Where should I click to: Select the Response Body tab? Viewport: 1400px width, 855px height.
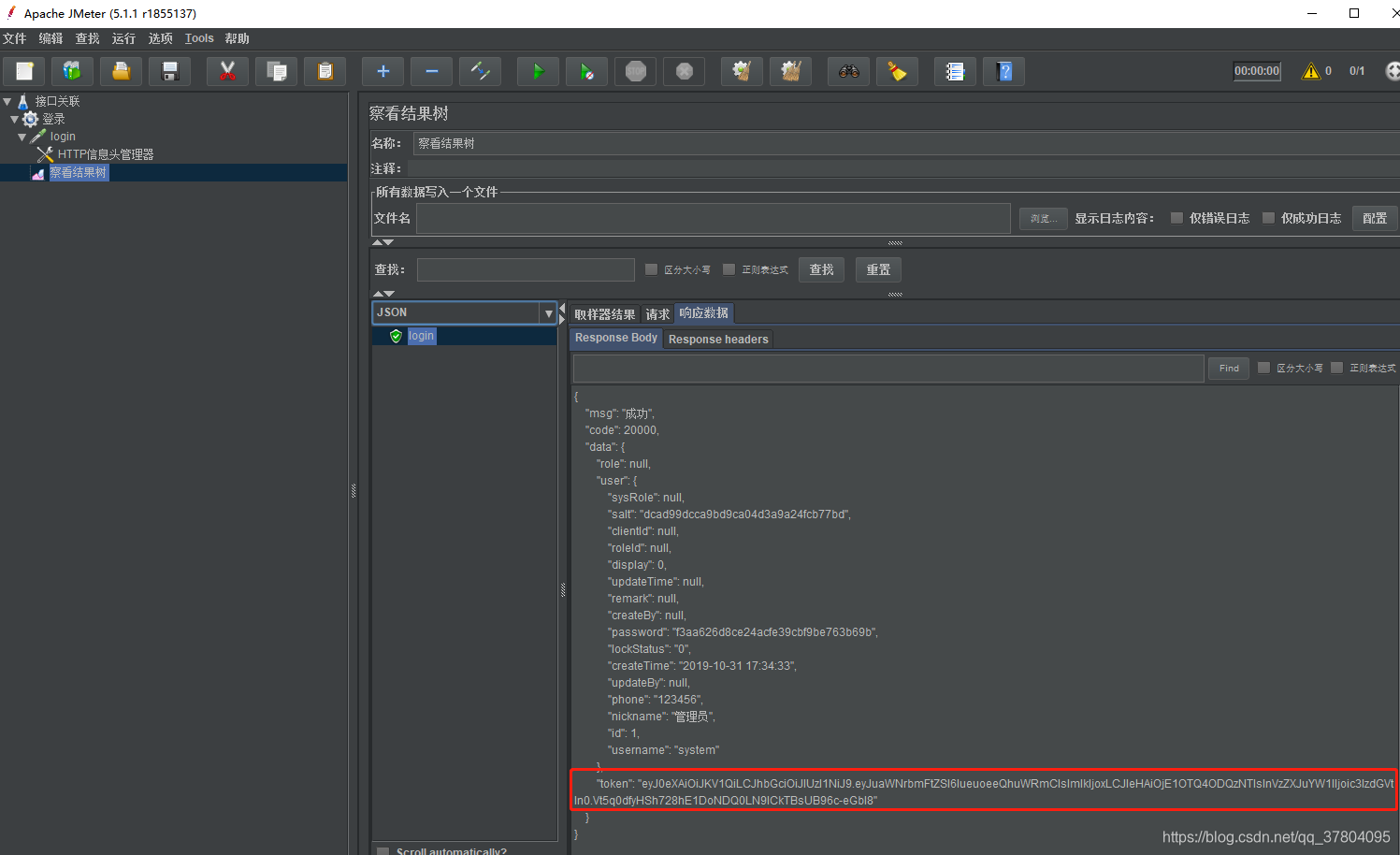pos(616,339)
